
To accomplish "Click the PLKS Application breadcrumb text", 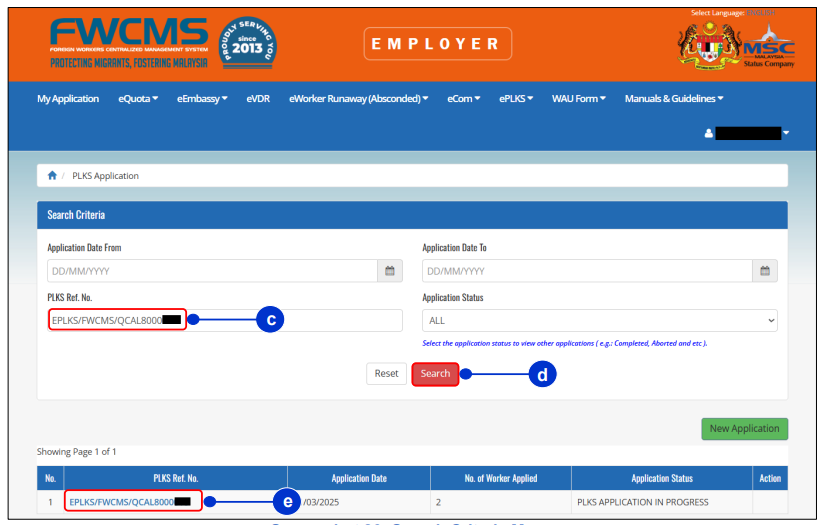I will [x=105, y=176].
